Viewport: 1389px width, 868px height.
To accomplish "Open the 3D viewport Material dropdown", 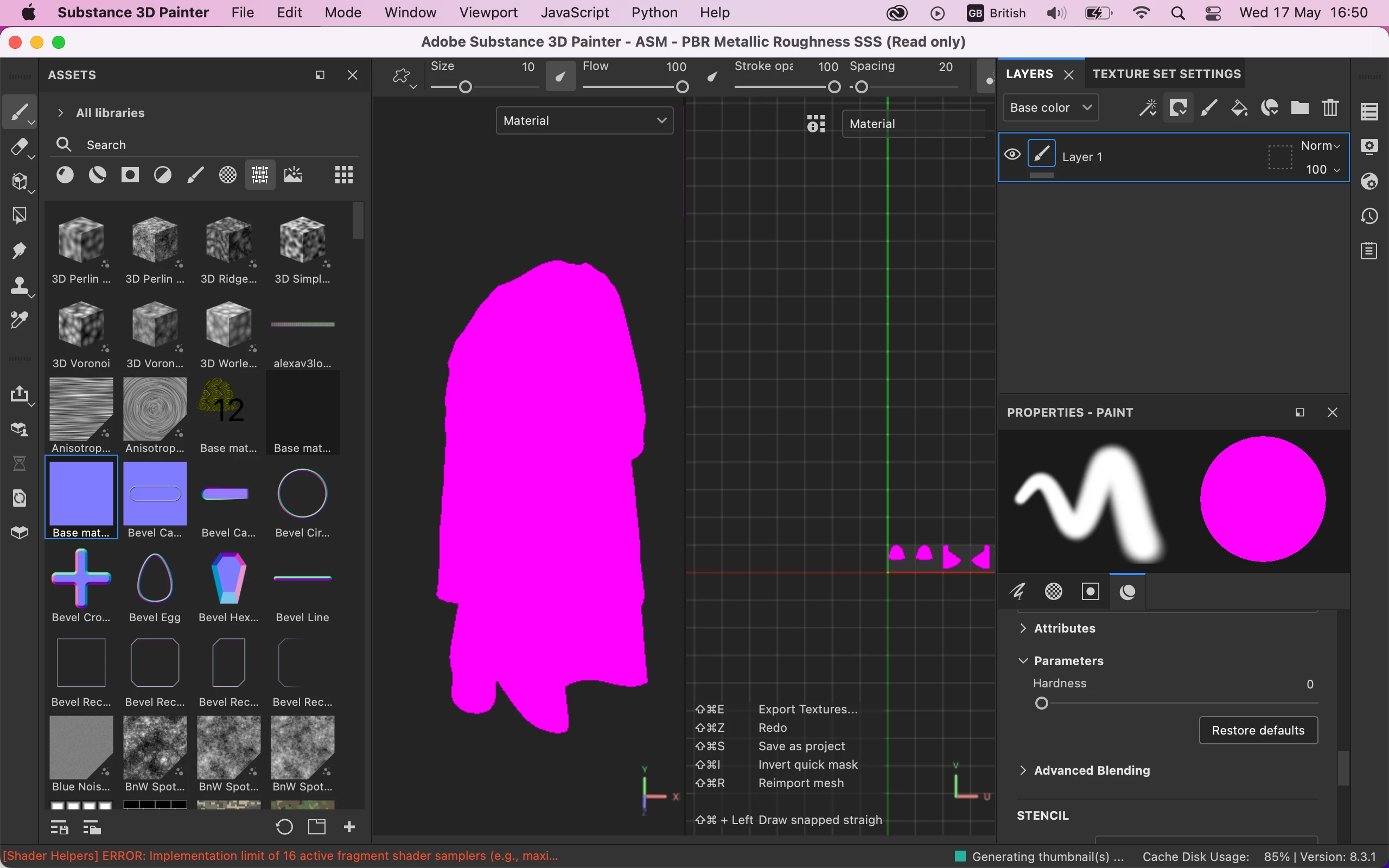I will (584, 120).
